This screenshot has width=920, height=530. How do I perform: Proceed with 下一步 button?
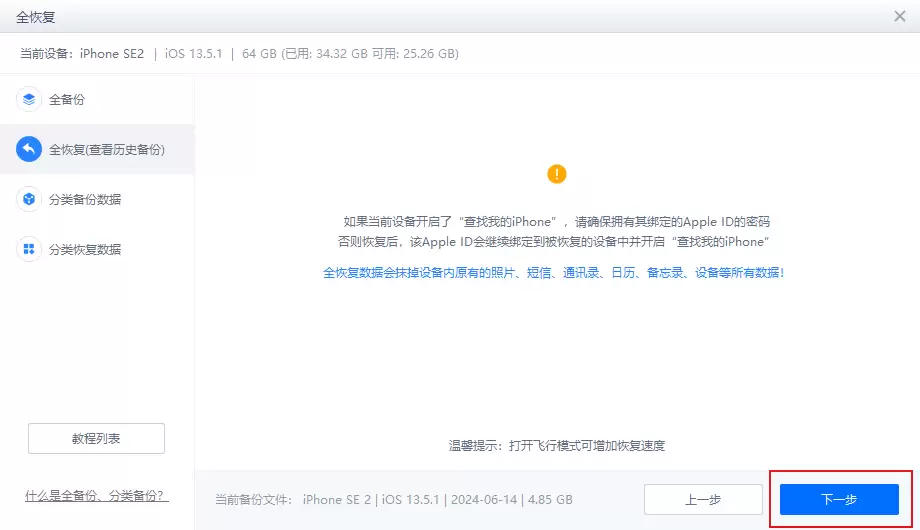pos(839,499)
